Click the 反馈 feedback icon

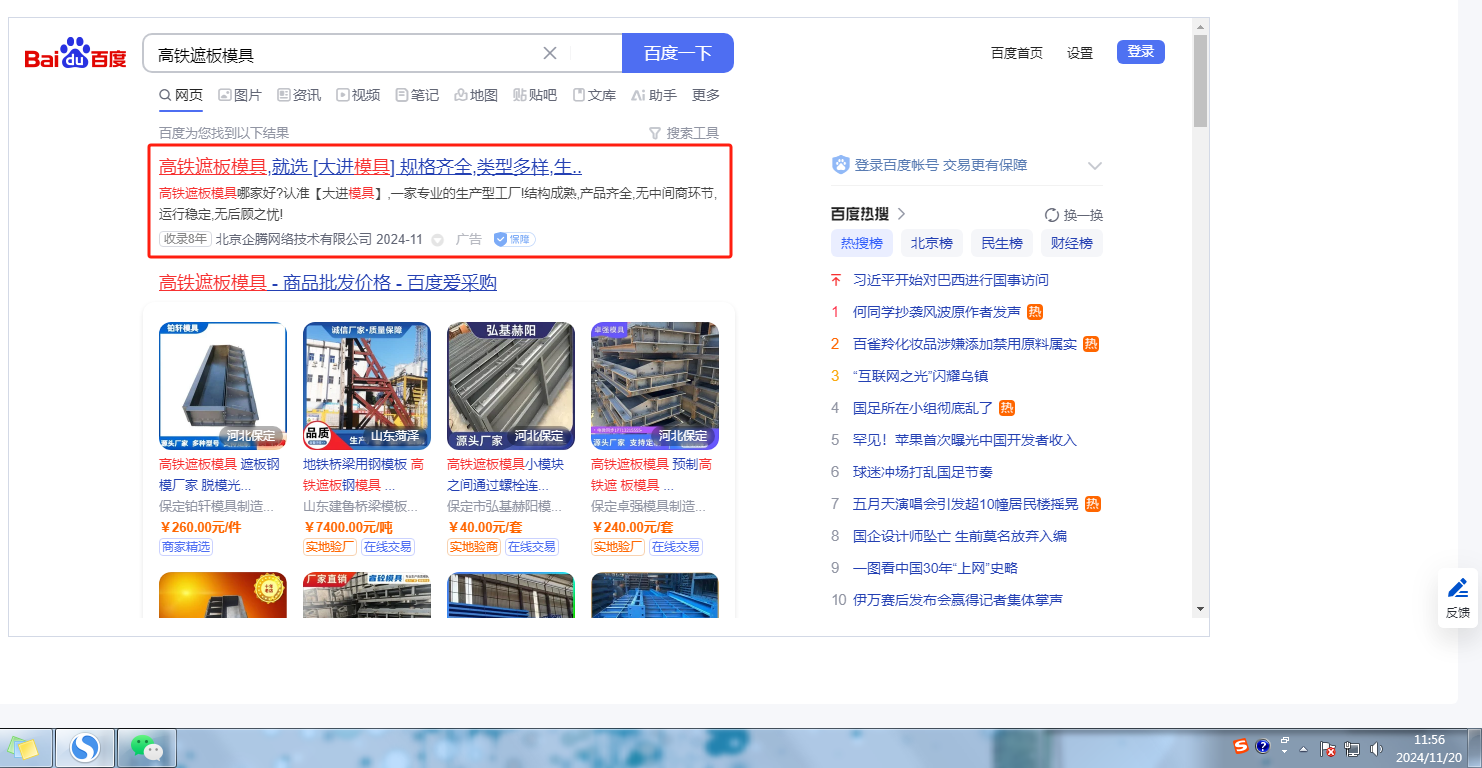coord(1458,598)
